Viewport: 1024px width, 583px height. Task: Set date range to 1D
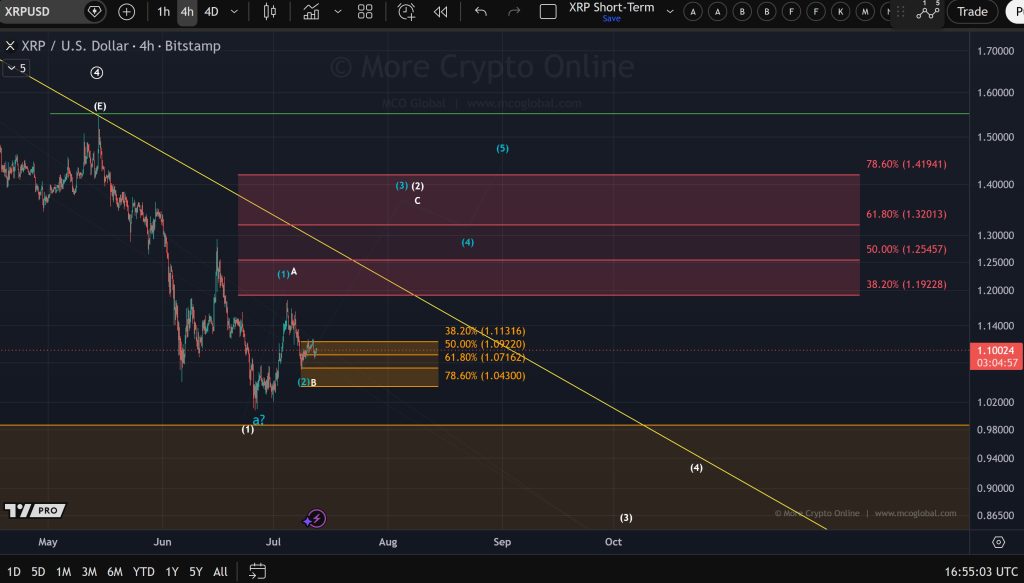13,572
